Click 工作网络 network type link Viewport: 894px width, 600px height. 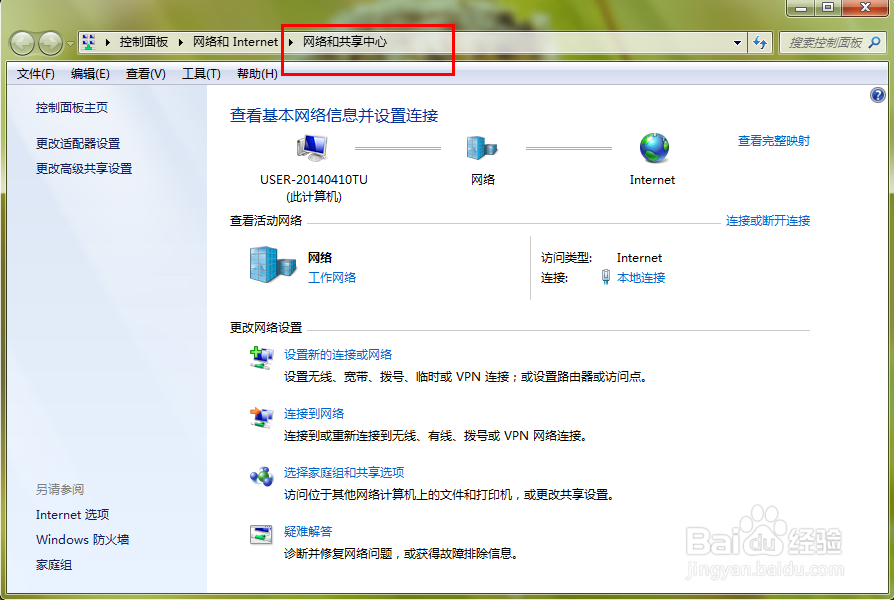click(x=332, y=278)
